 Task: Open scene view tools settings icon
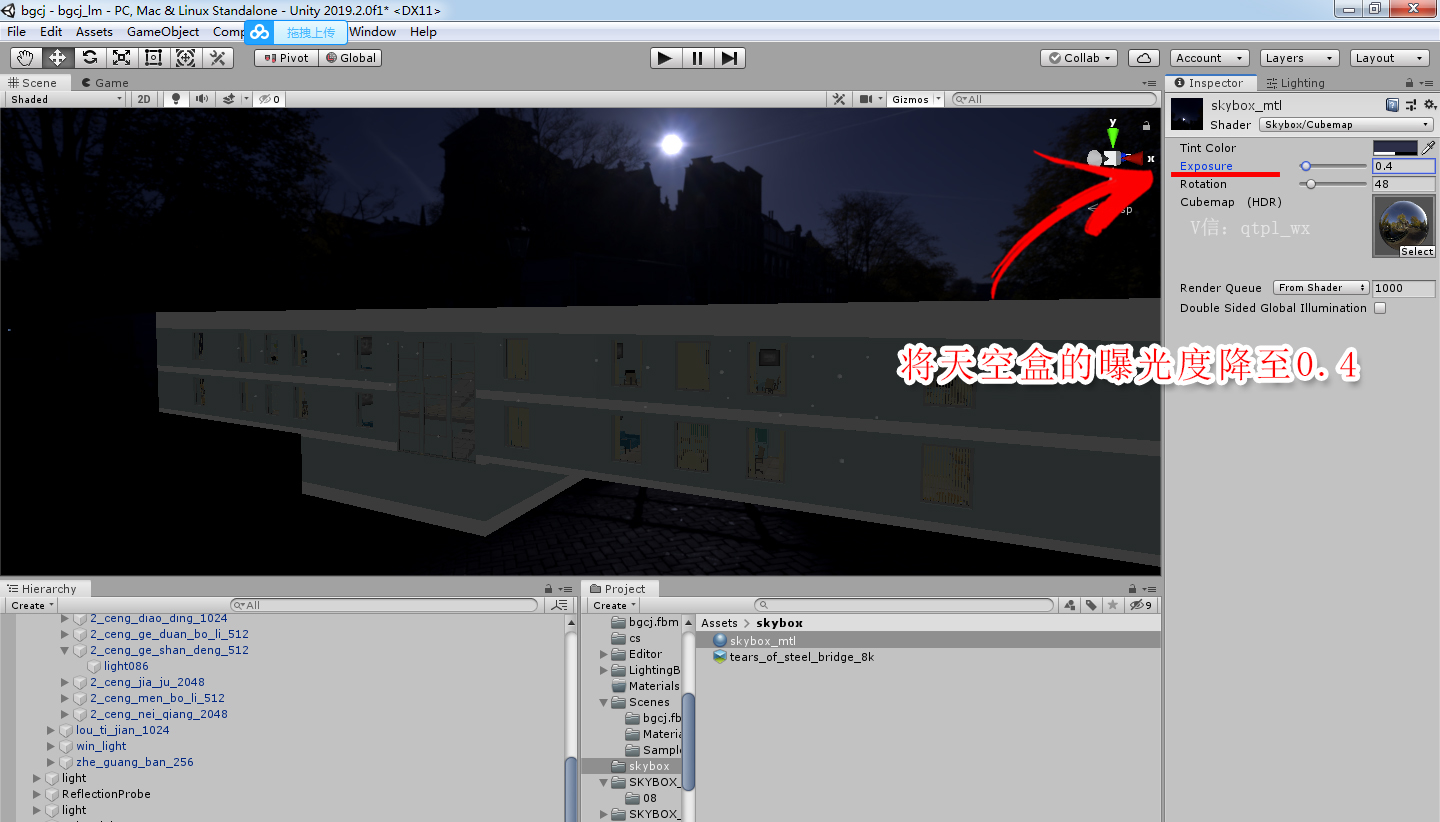[840, 99]
